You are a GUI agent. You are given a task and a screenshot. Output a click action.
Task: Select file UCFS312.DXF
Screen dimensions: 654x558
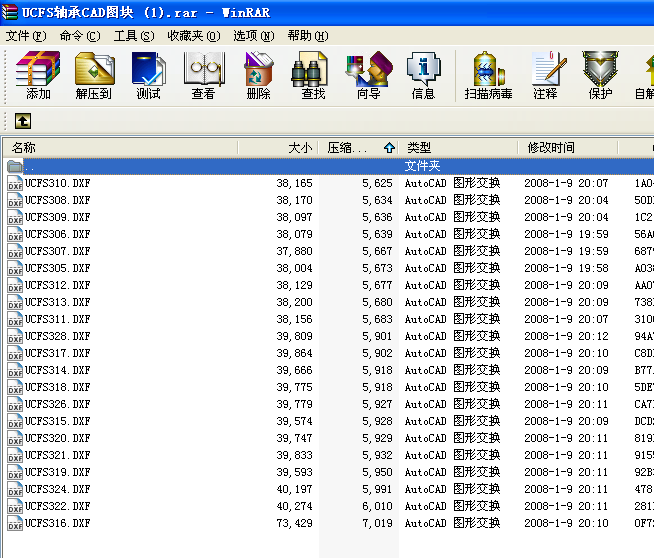[58, 285]
